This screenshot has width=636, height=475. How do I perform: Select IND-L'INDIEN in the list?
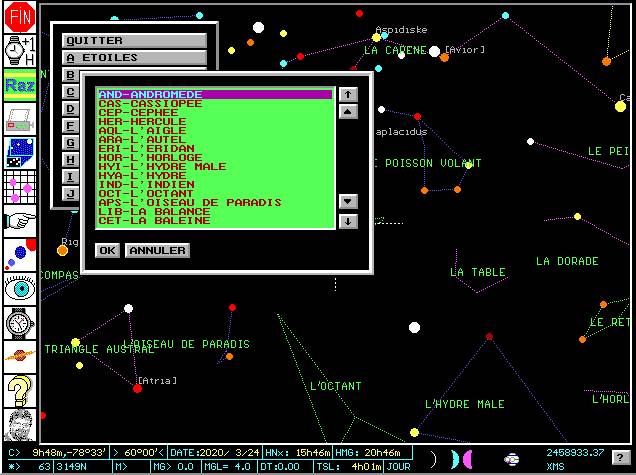[215, 184]
